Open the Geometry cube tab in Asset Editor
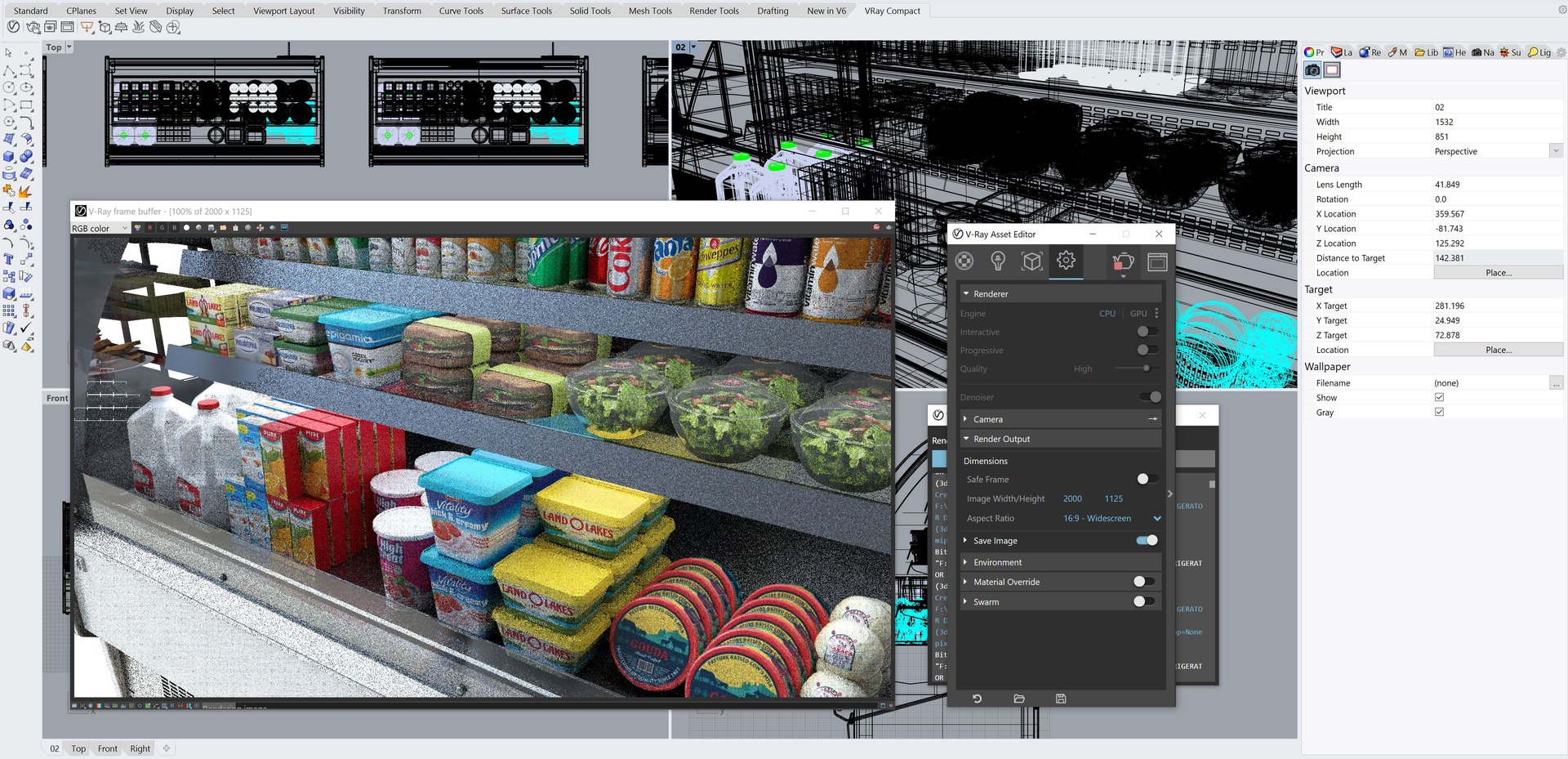Image resolution: width=1568 pixels, height=759 pixels. coord(1031,261)
